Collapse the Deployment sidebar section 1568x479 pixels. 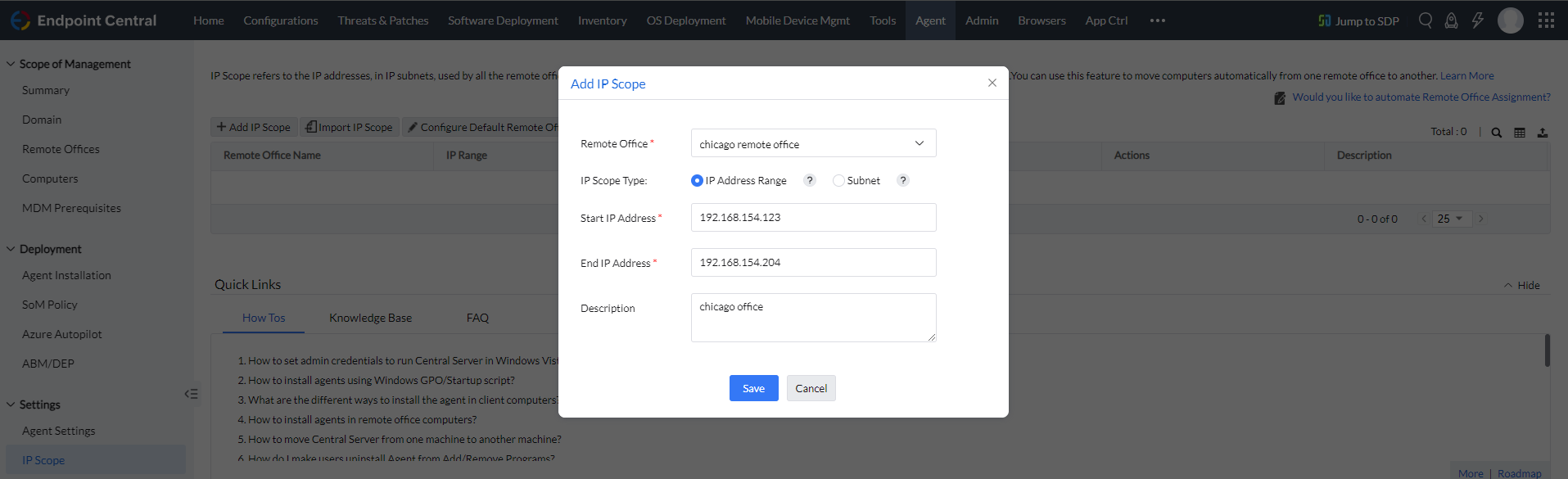pos(11,249)
